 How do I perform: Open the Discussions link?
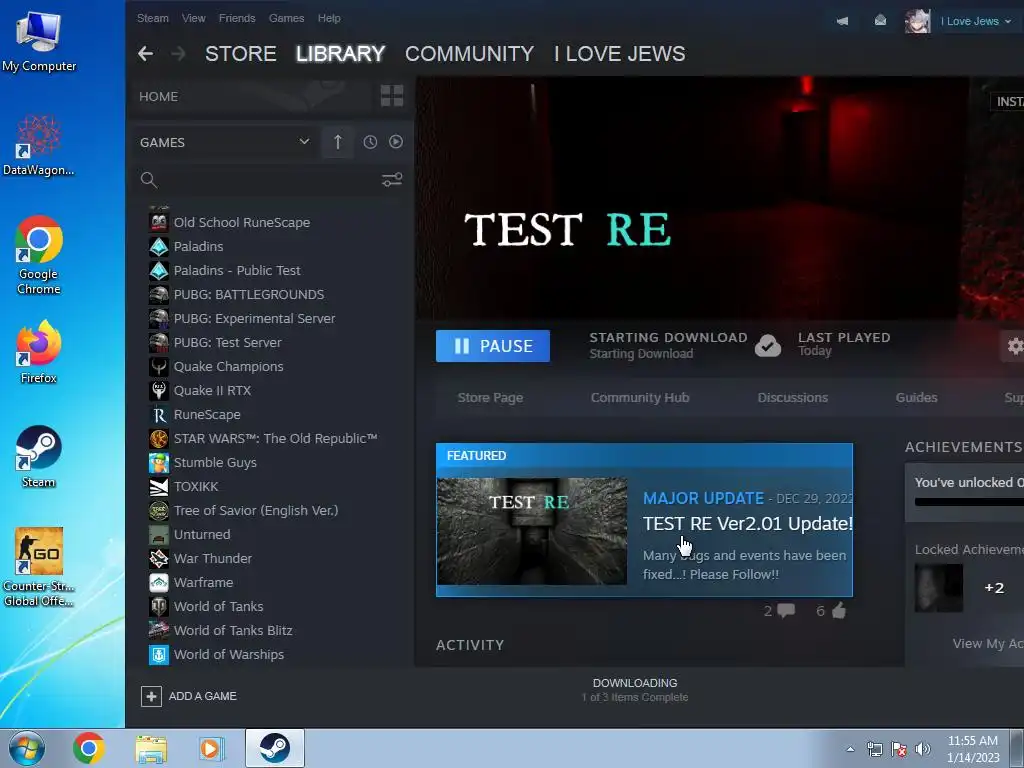[793, 397]
